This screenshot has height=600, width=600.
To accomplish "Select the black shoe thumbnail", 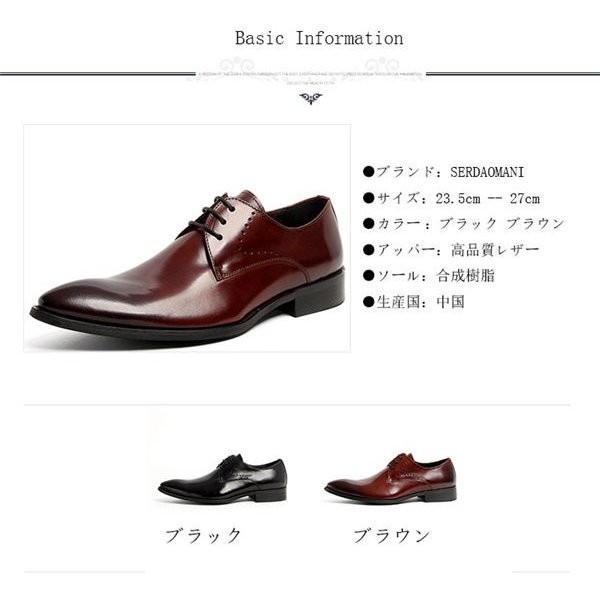I will [x=222, y=479].
